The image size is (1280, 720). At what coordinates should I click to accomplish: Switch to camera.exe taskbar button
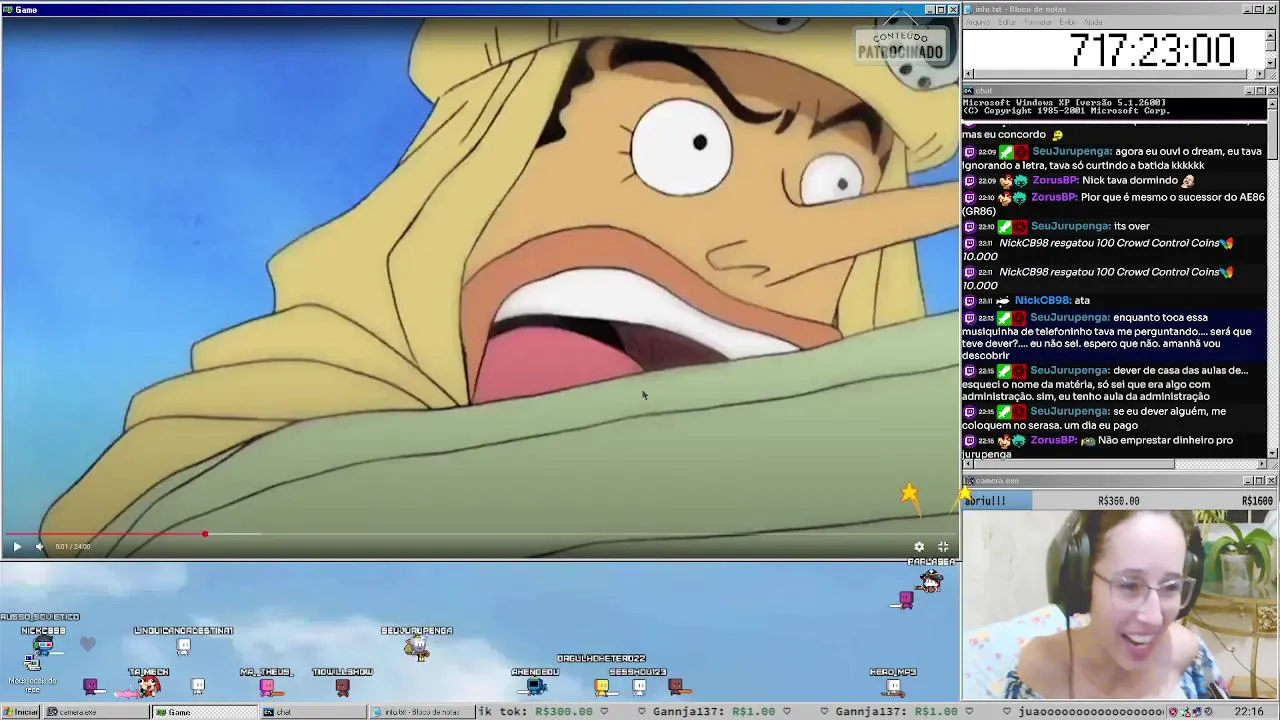pos(96,712)
